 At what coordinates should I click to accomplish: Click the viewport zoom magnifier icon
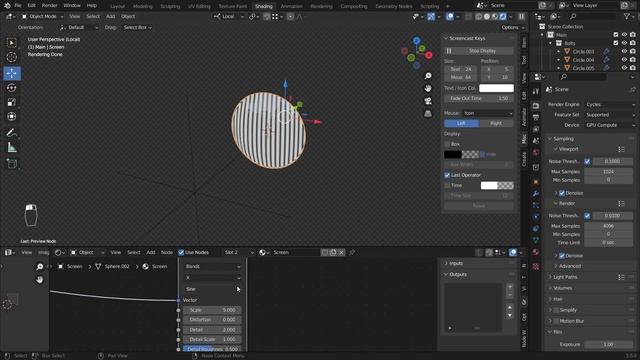(428, 76)
